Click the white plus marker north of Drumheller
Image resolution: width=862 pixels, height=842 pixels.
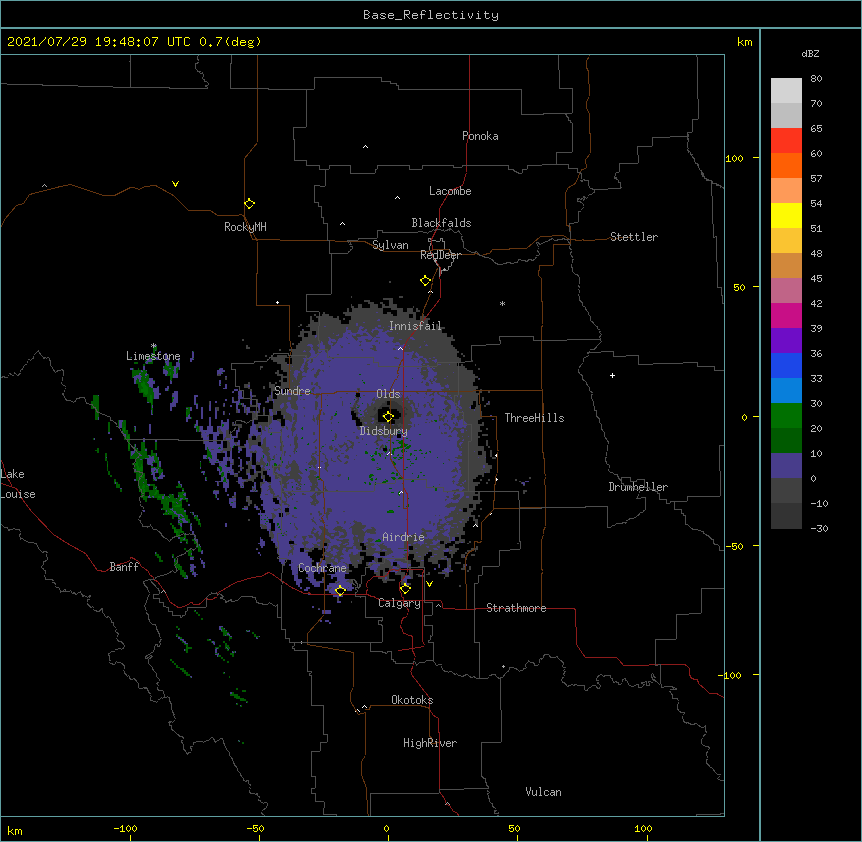[612, 375]
